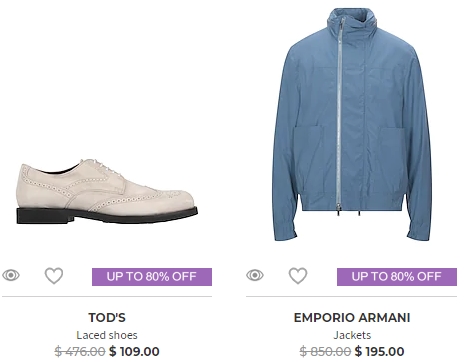Screen dimensions: 466x362
Task: Add Tod's laced shoes to wishlist heart
Action: coord(54,276)
